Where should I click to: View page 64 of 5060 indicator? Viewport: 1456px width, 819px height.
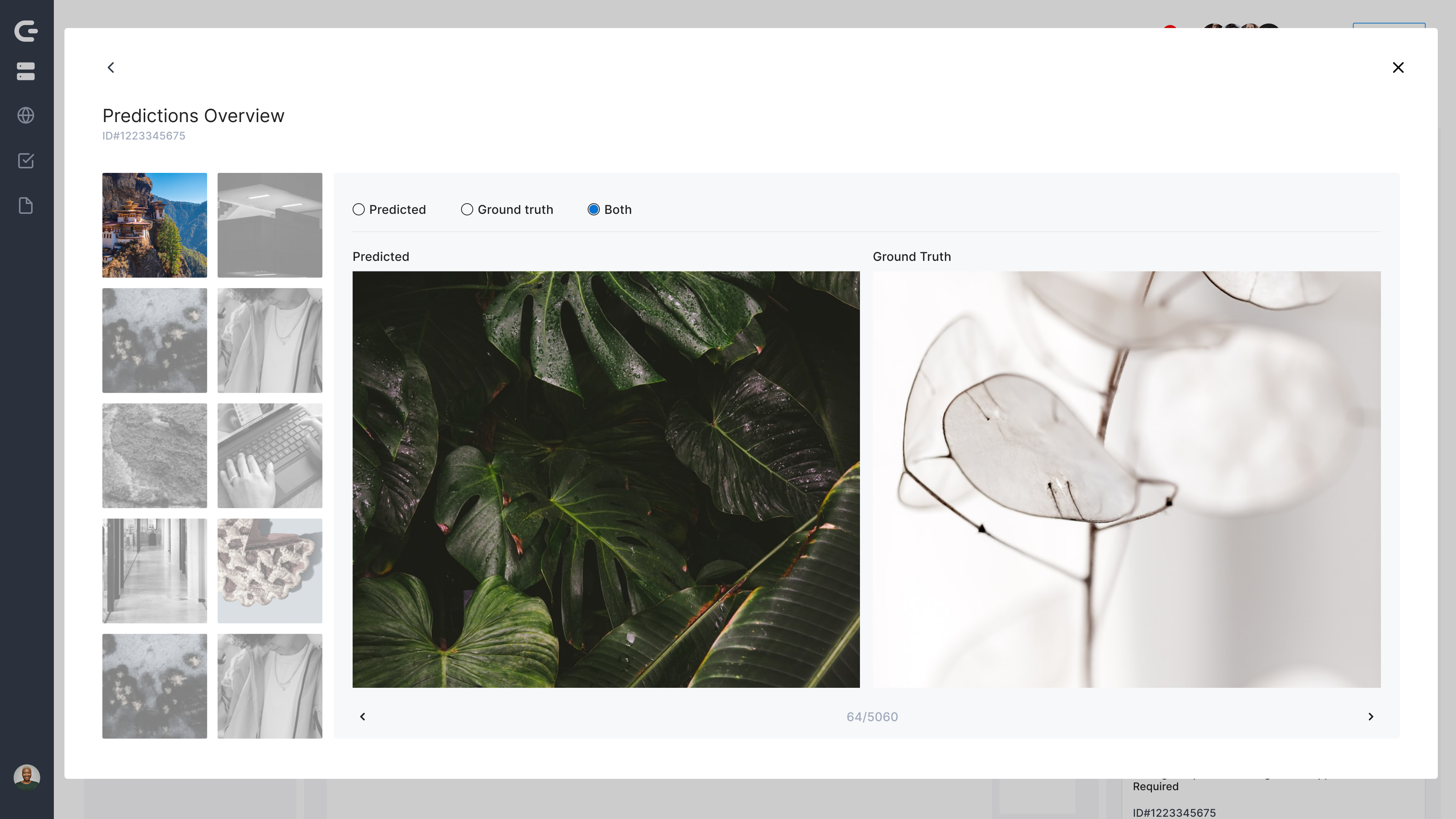coord(872,716)
